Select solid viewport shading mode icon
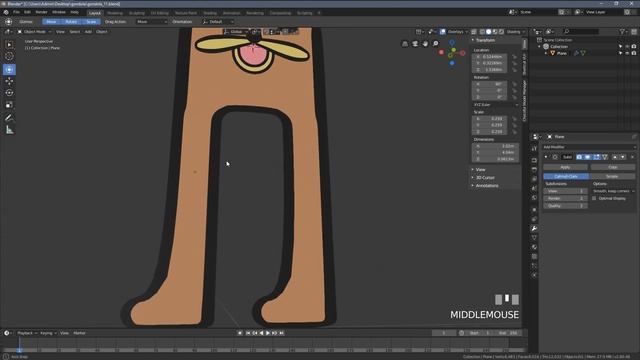640x360 pixels. pyautogui.click(x=489, y=31)
